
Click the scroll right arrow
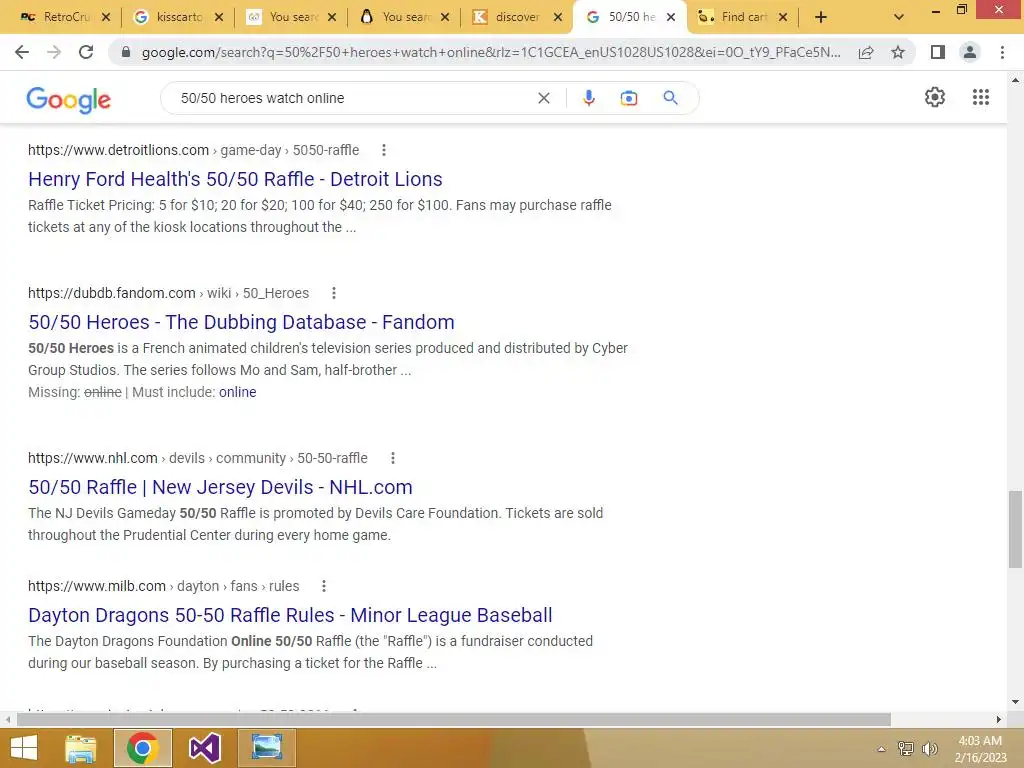pos(999,720)
